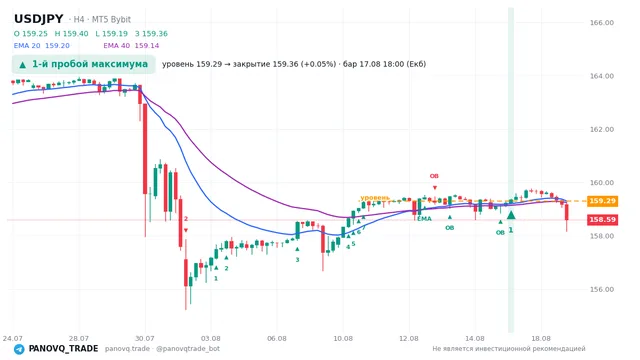Viewport: 640px width, 360px height.
Task: Click the green number 2 marker
Action: (226, 268)
